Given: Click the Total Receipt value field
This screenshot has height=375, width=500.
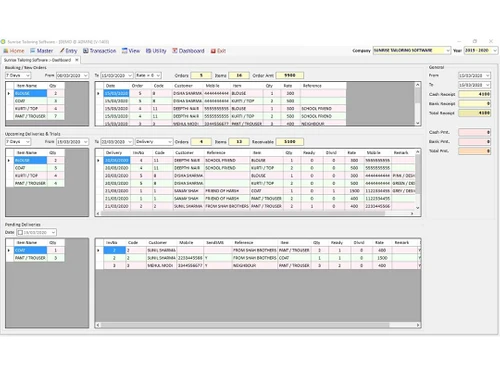Looking at the screenshot, I should 474,113.
